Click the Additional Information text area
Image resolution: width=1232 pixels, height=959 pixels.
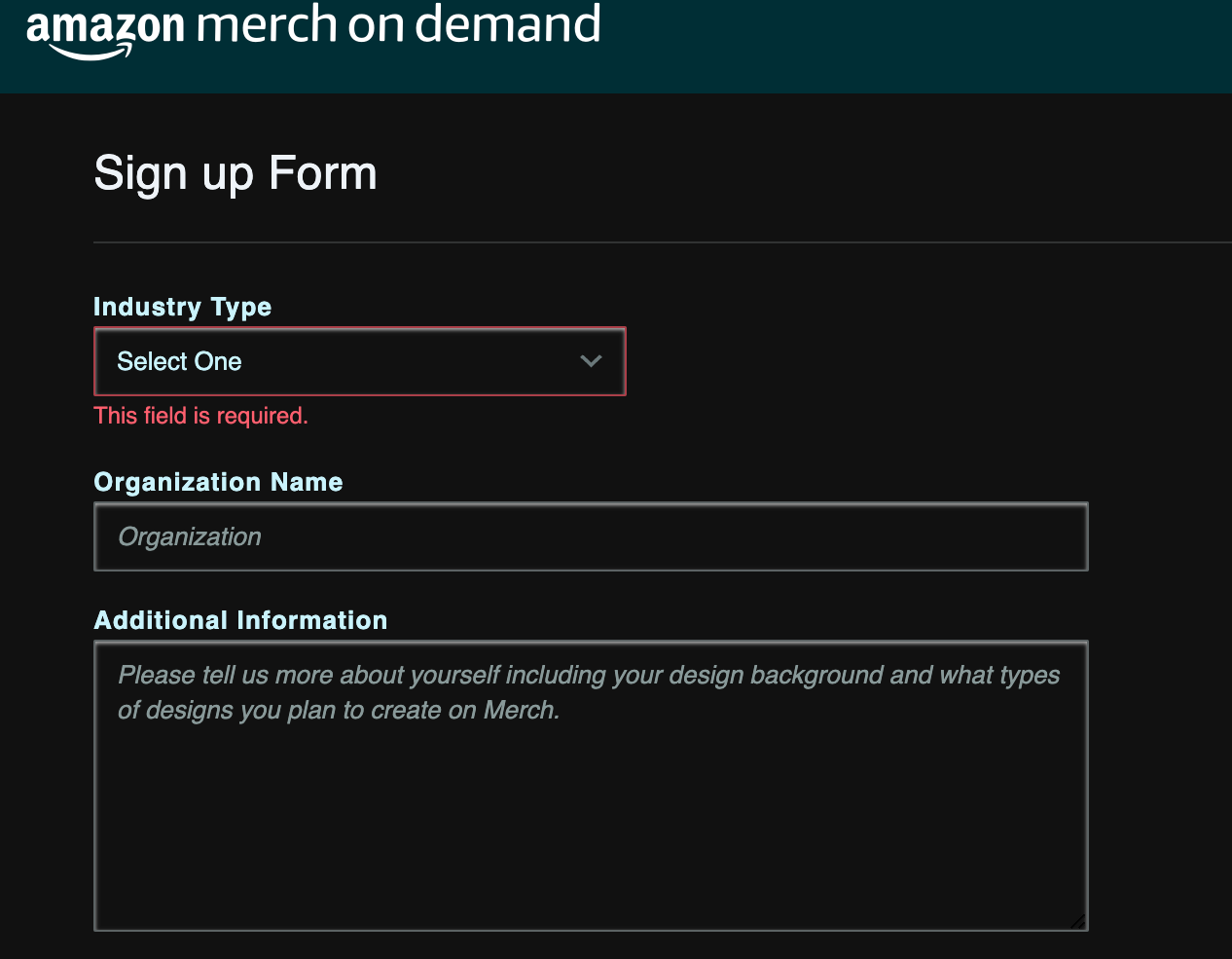point(591,784)
